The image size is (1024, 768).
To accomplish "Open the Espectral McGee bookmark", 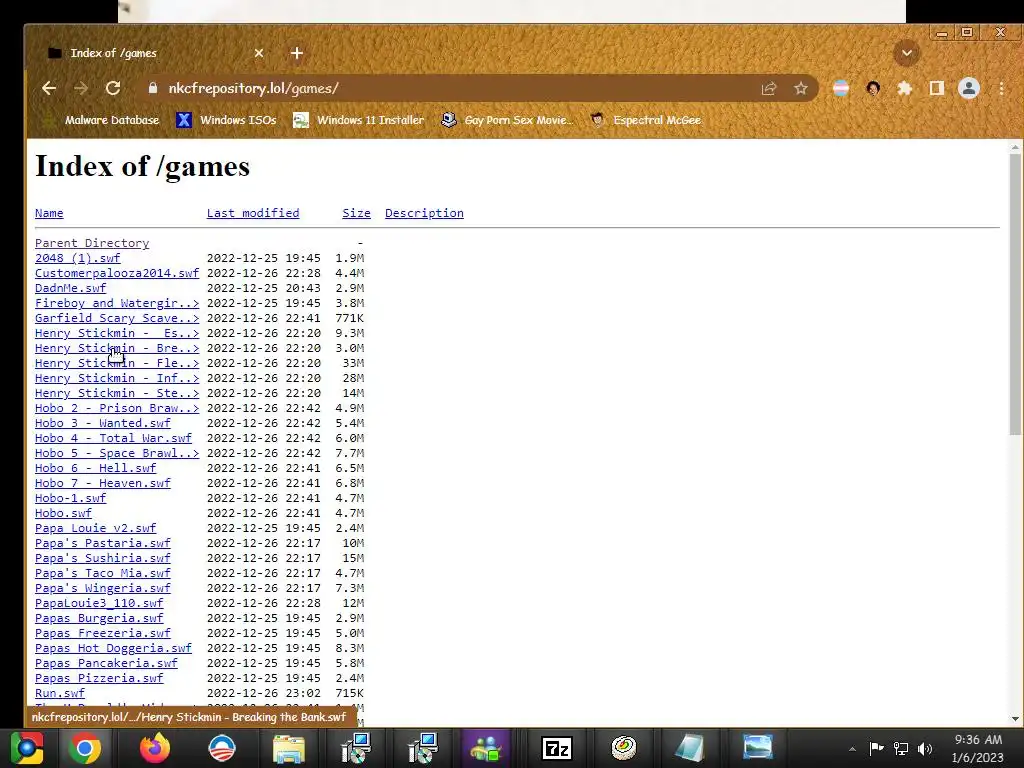I will (645, 120).
